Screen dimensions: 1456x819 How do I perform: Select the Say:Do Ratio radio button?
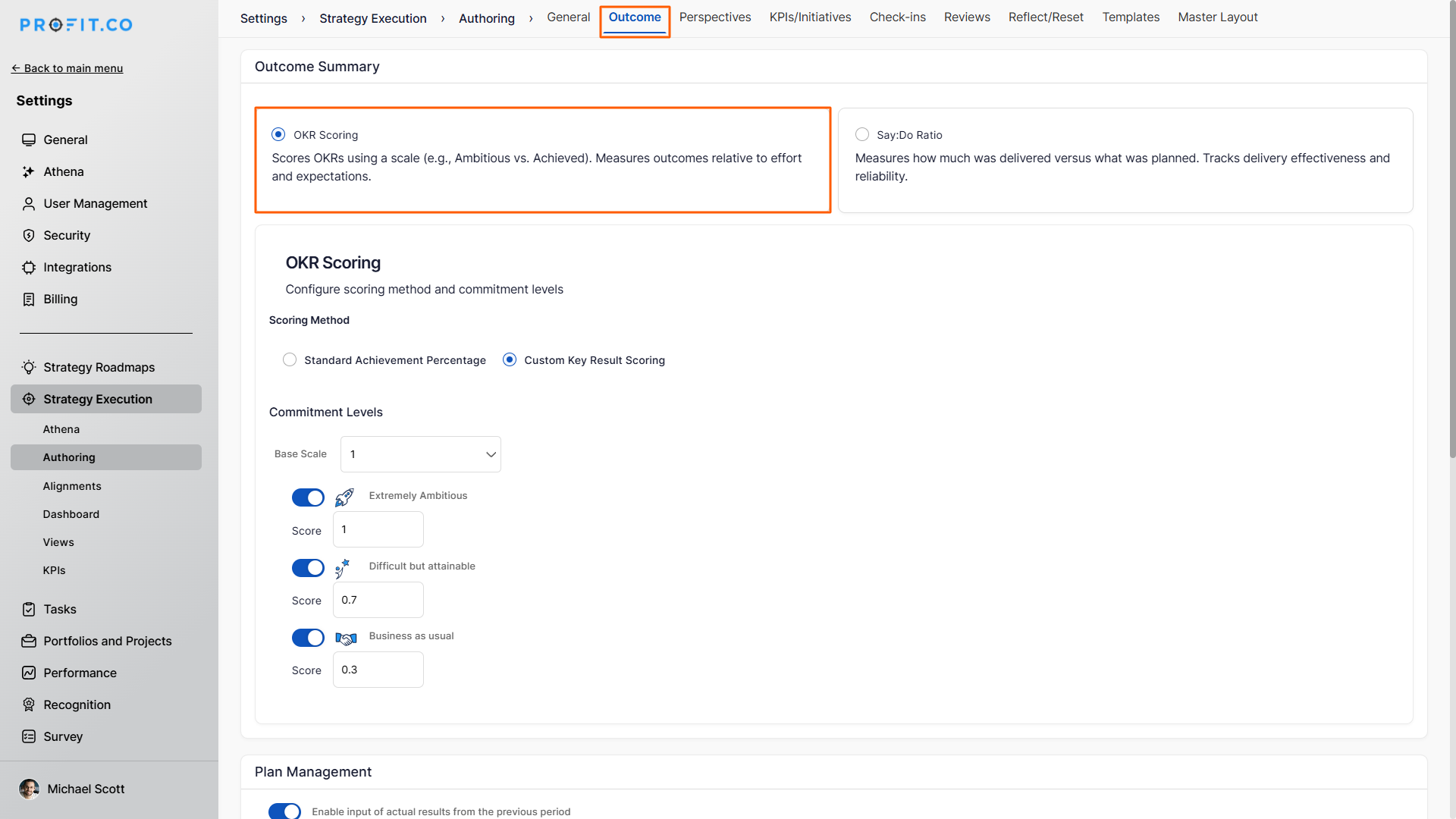click(862, 135)
